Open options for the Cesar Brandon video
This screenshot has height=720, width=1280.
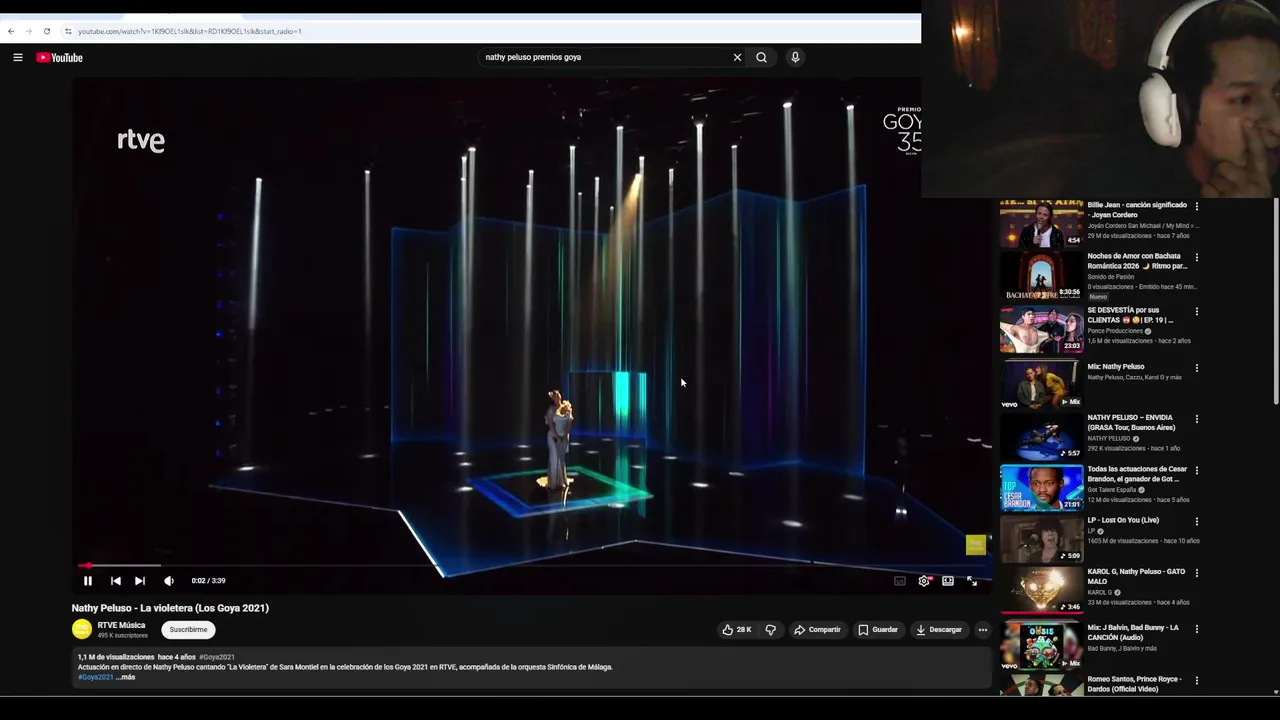[1196, 470]
